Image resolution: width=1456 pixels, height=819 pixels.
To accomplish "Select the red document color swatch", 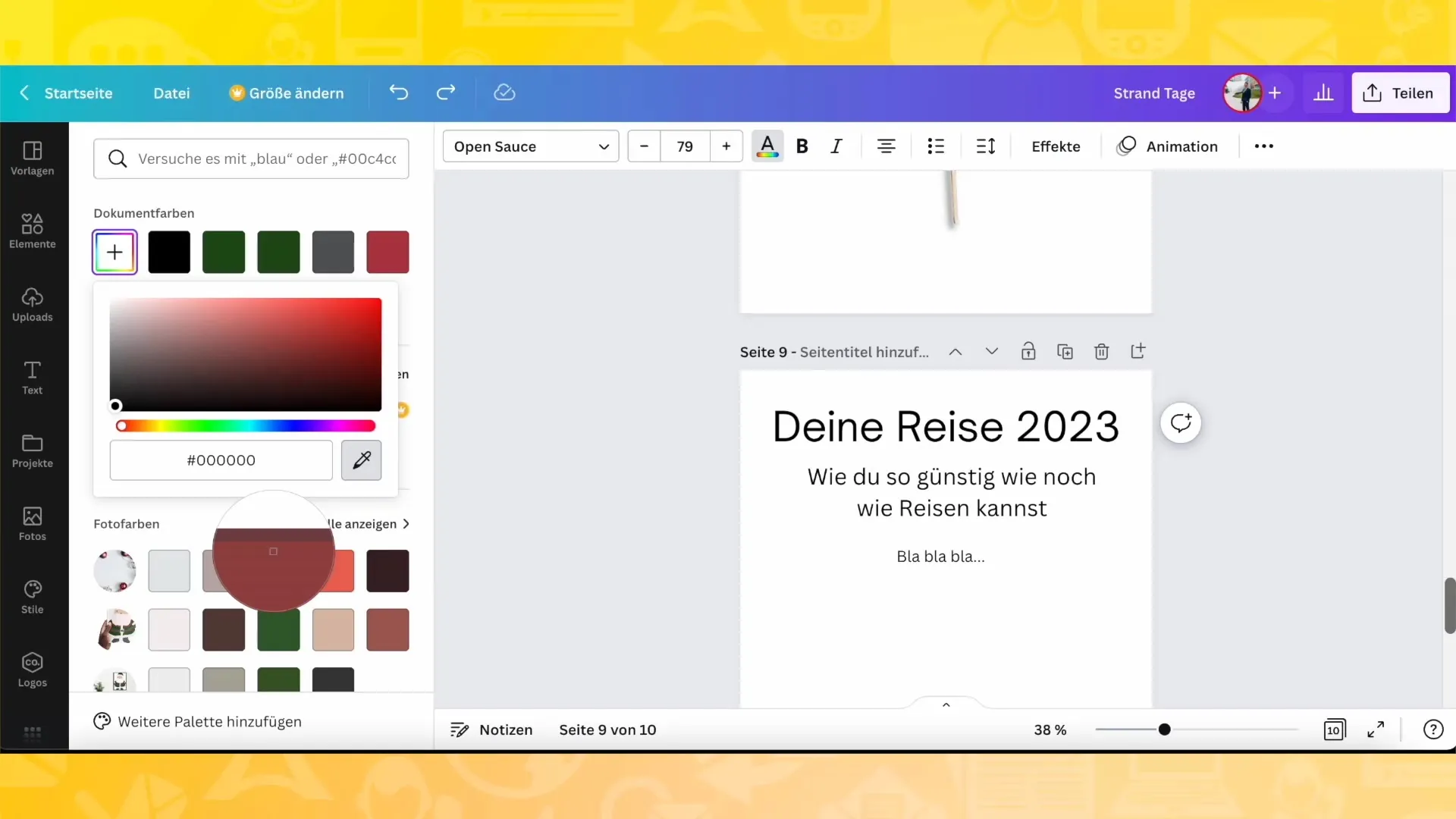I will pos(388,252).
